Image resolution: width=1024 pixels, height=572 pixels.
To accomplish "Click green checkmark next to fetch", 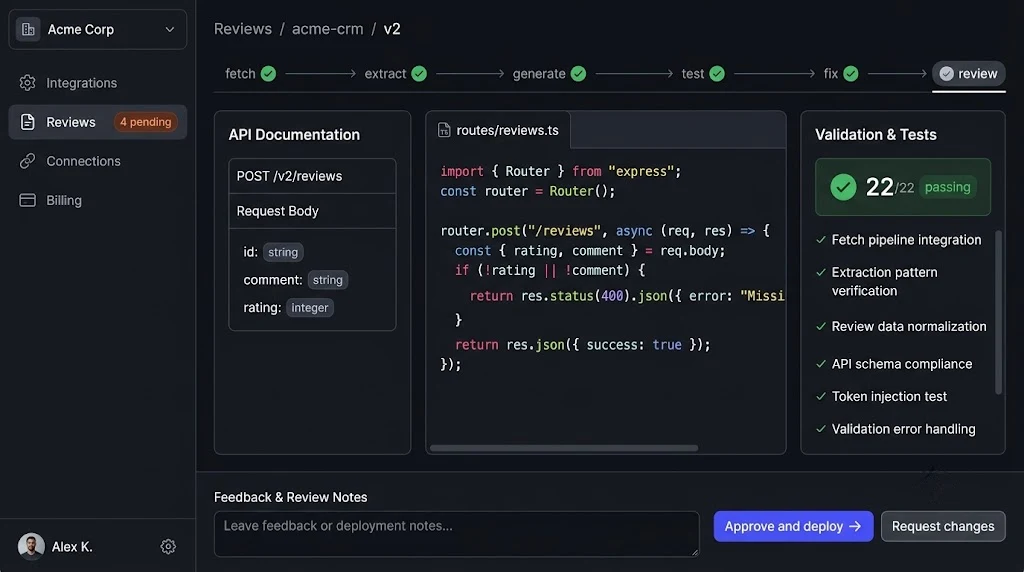I will coord(268,74).
